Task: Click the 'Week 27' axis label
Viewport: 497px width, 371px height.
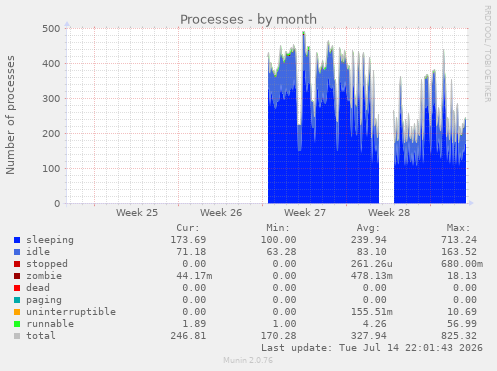Action: 305,213
